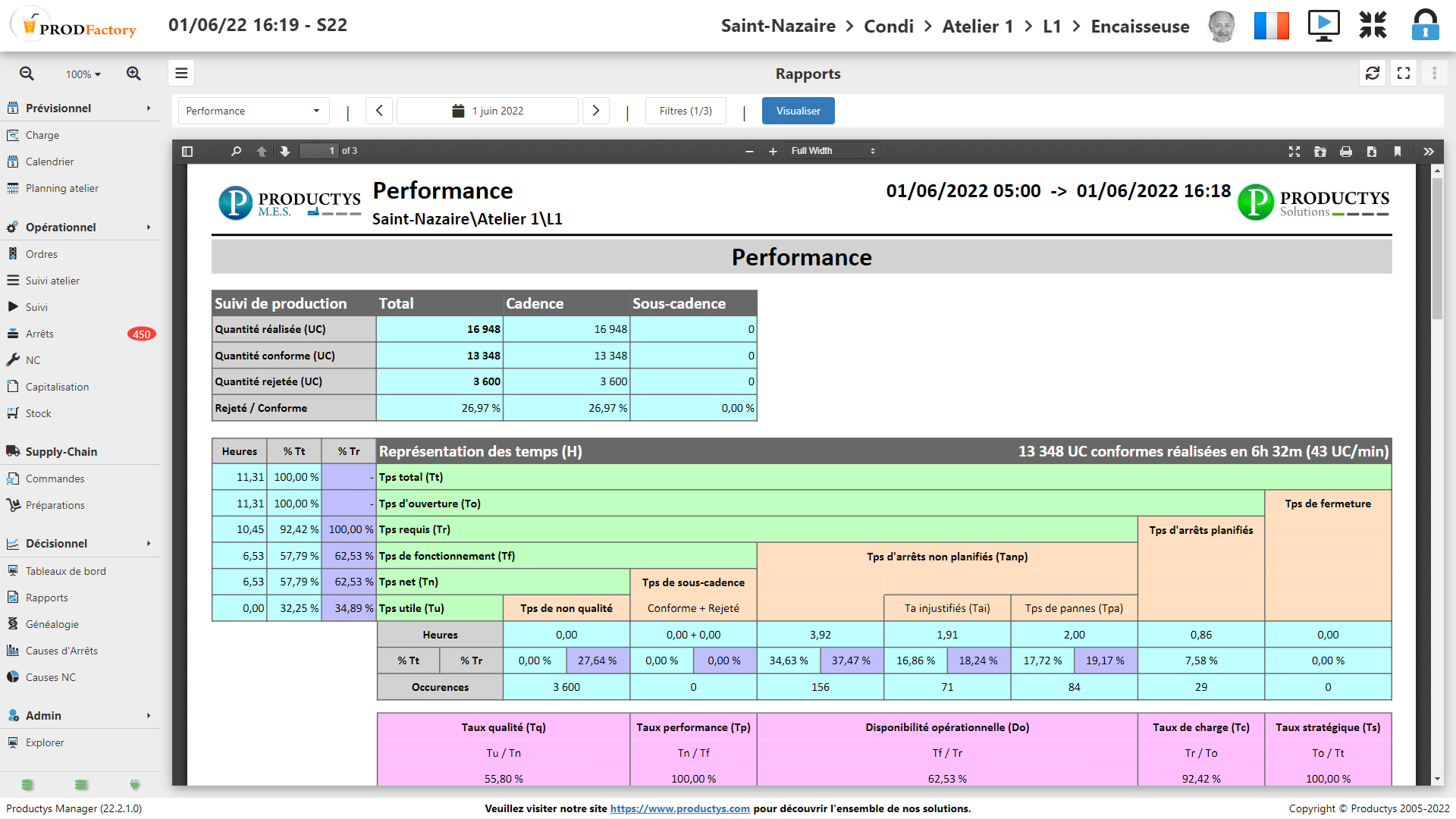Click the zoom in magnifier in sidebar
Image resolution: width=1456 pixels, height=819 pixels.
[x=133, y=74]
